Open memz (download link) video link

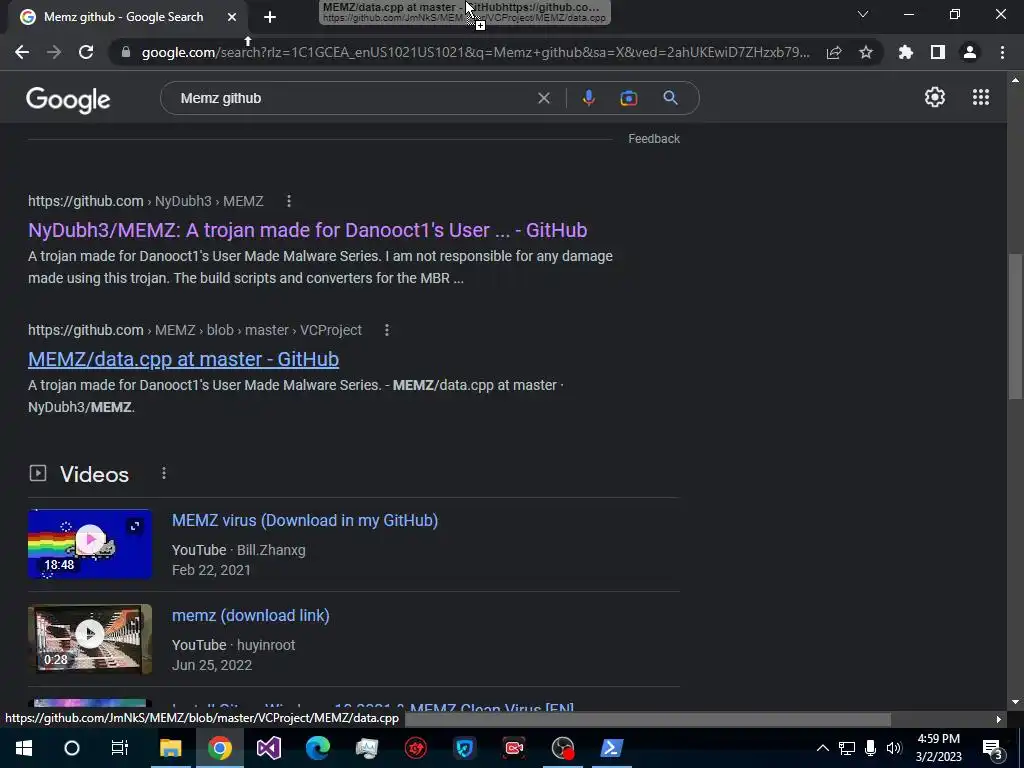pos(251,616)
